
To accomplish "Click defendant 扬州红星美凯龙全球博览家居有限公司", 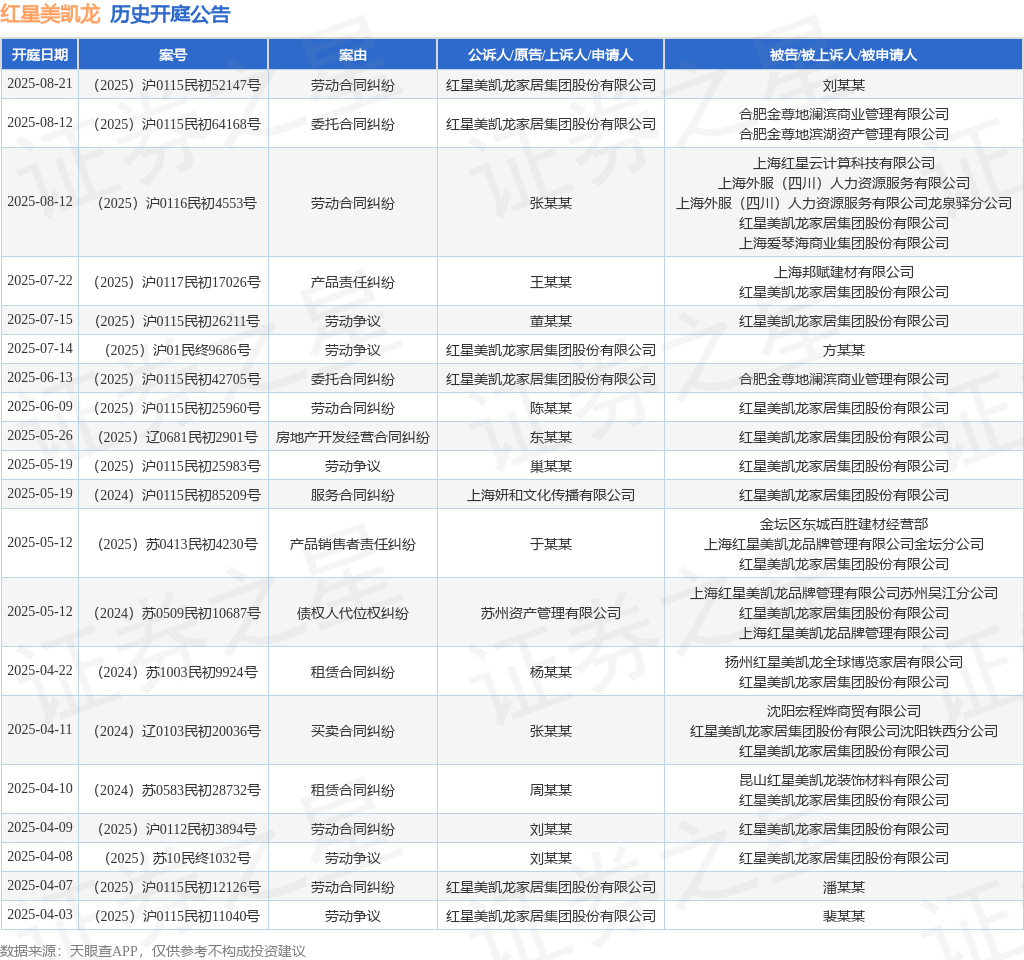I will coord(844,662).
